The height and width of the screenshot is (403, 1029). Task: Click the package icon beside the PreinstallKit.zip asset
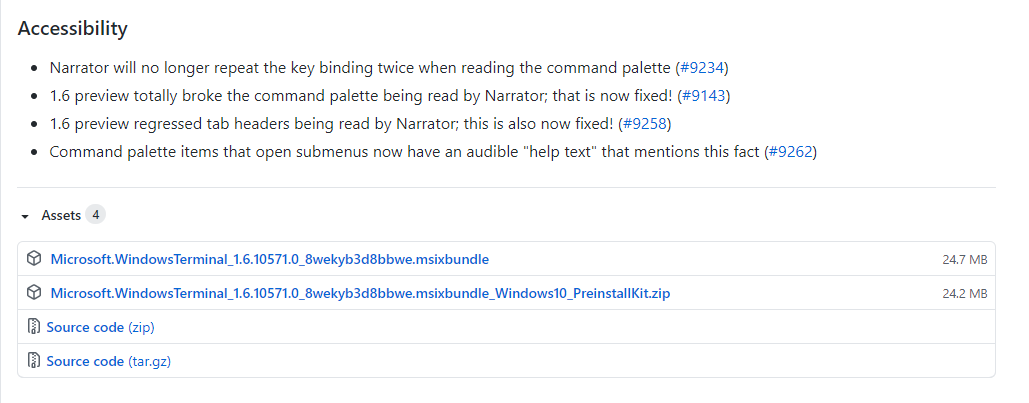coord(33,293)
